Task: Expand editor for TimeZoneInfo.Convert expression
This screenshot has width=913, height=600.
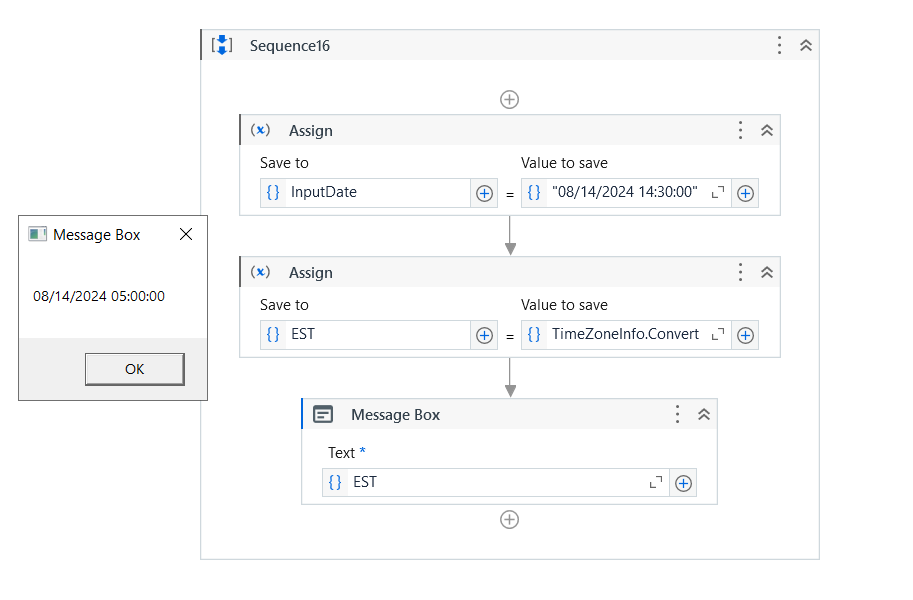Action: coord(718,334)
